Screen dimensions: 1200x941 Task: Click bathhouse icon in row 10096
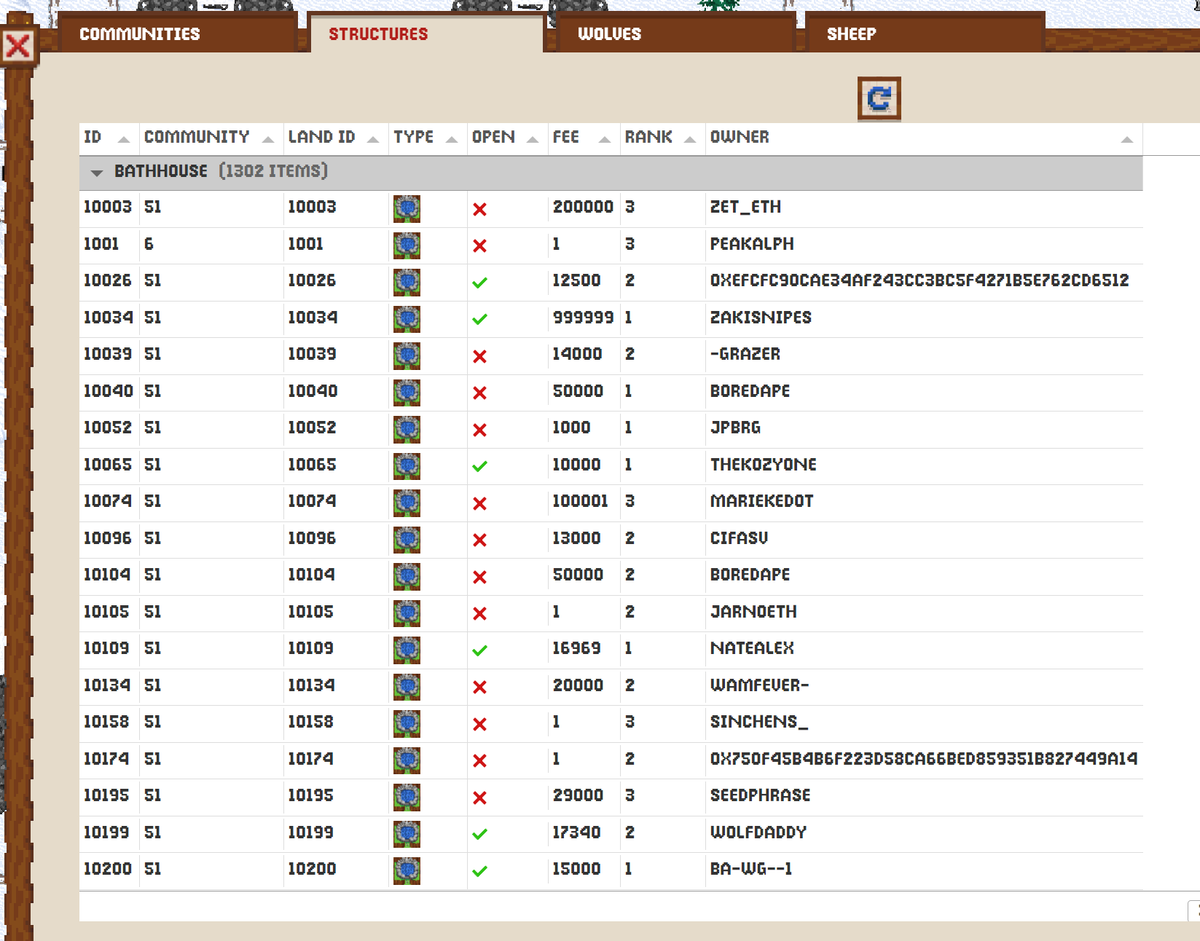pos(406,539)
